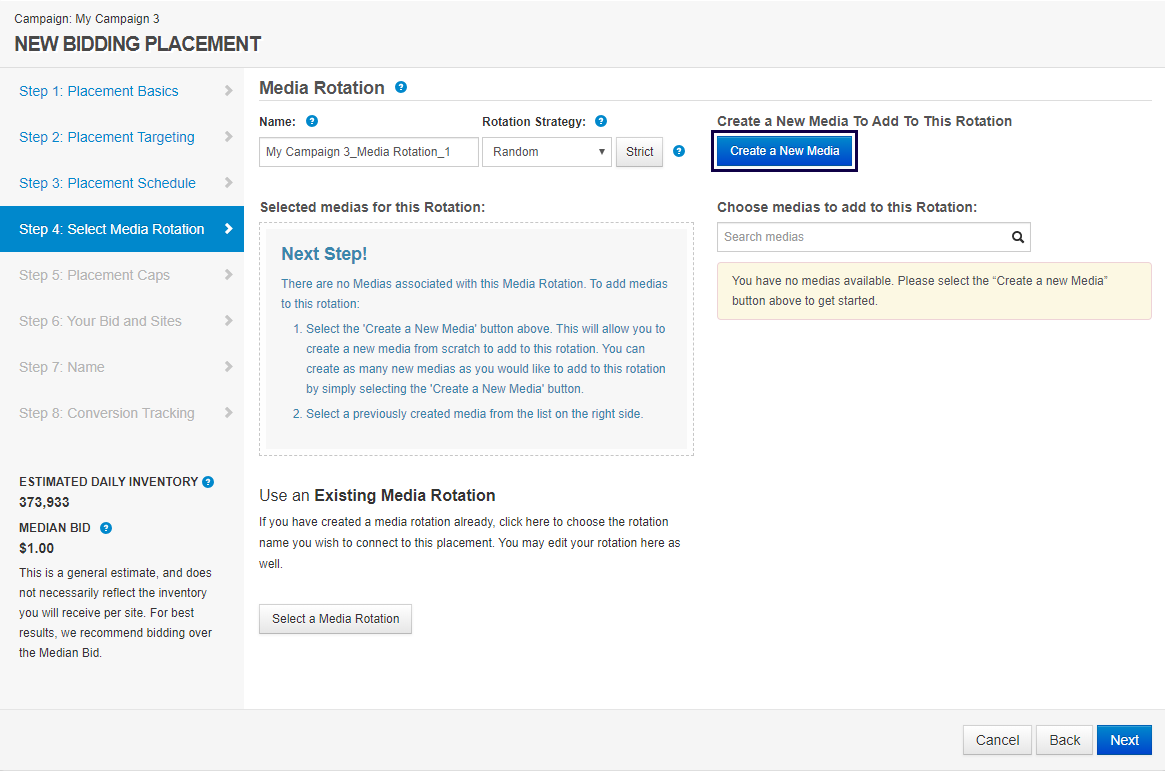Viewport: 1165px width, 771px height.
Task: Click help icon right of Strict button
Action: (x=679, y=151)
